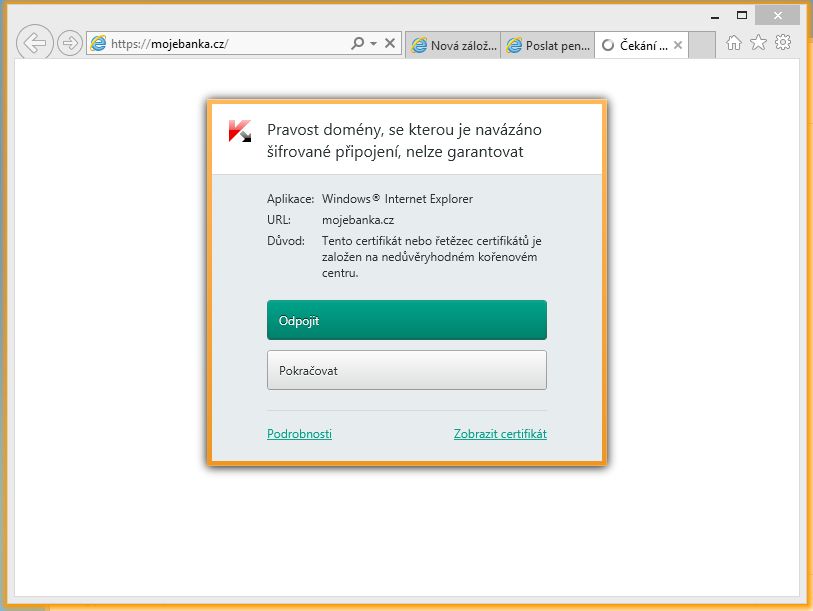Maximize the browser window
This screenshot has height=611, width=813.
[x=742, y=16]
